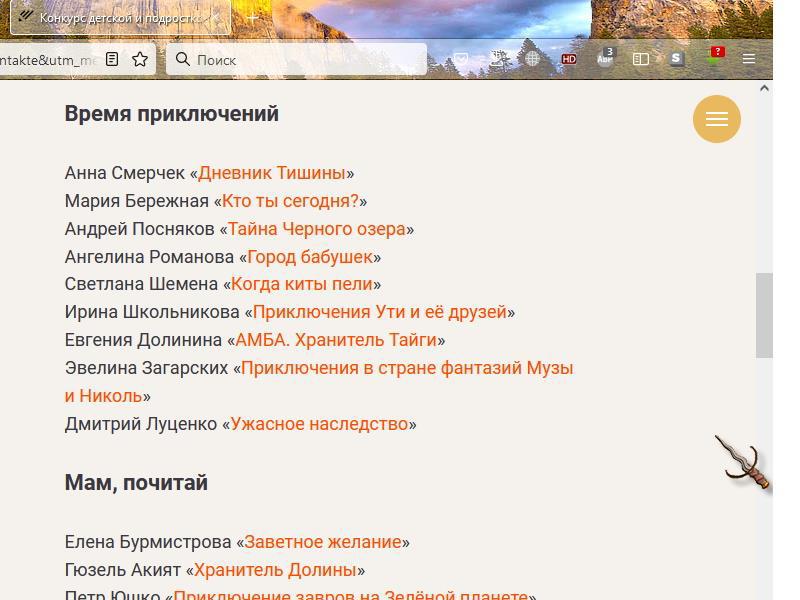Screen dimensions: 800x600
Task: Open the link Кто ты сегодня?
Action: point(290,201)
